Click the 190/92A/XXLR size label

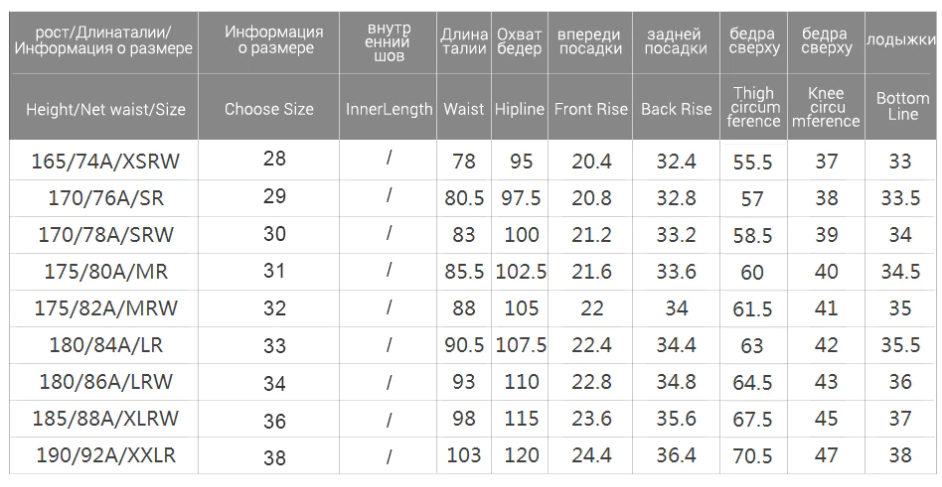tap(106, 455)
